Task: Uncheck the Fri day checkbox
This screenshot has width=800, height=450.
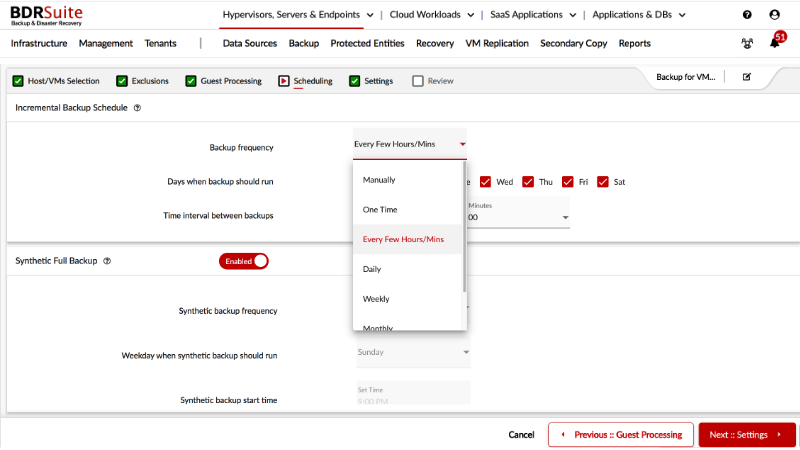Action: [568, 182]
